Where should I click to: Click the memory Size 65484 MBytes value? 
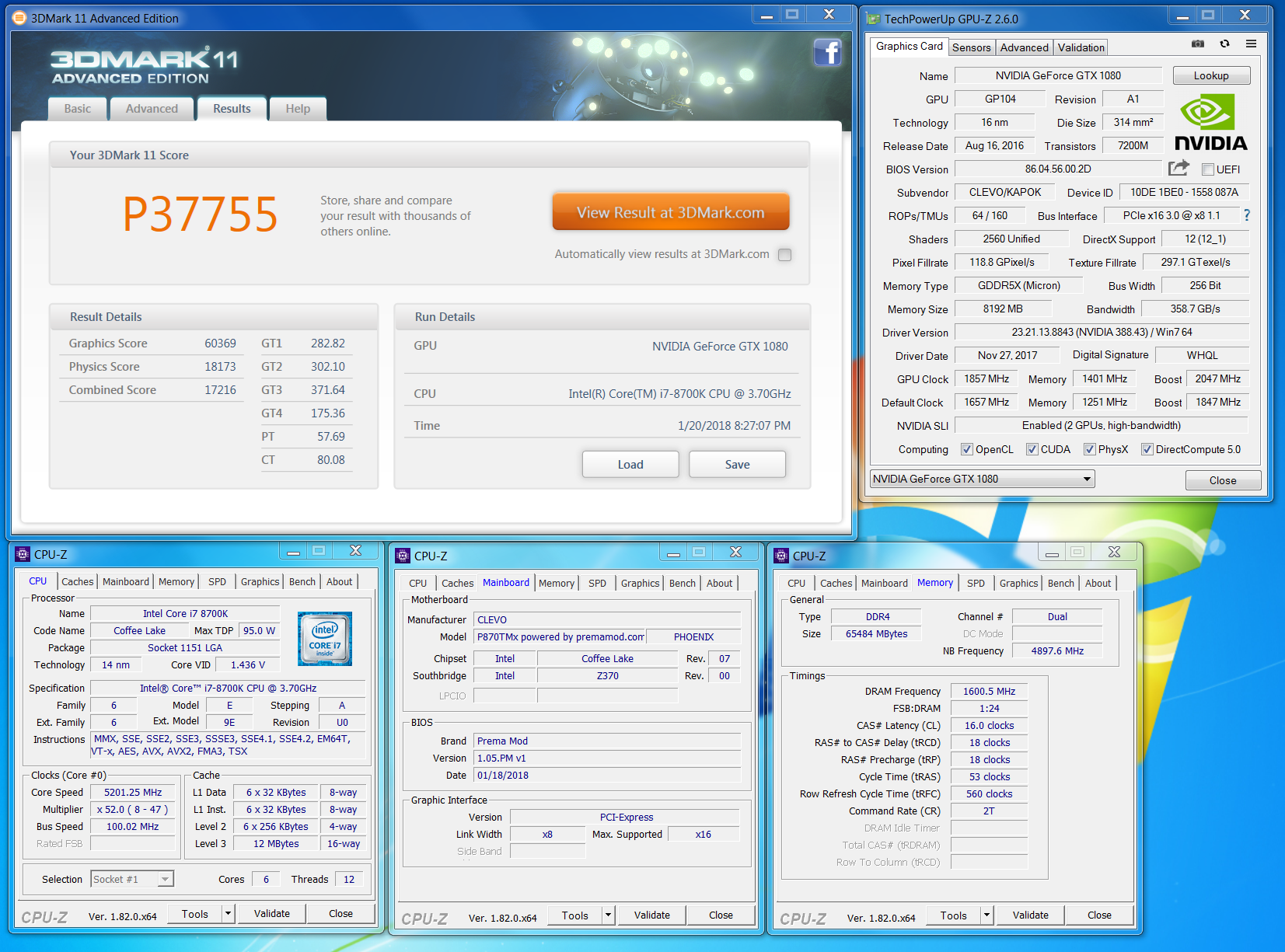876,634
